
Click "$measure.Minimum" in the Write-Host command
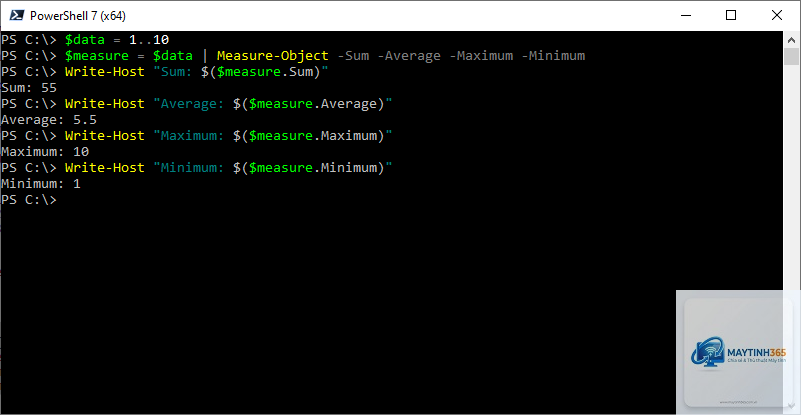point(312,168)
